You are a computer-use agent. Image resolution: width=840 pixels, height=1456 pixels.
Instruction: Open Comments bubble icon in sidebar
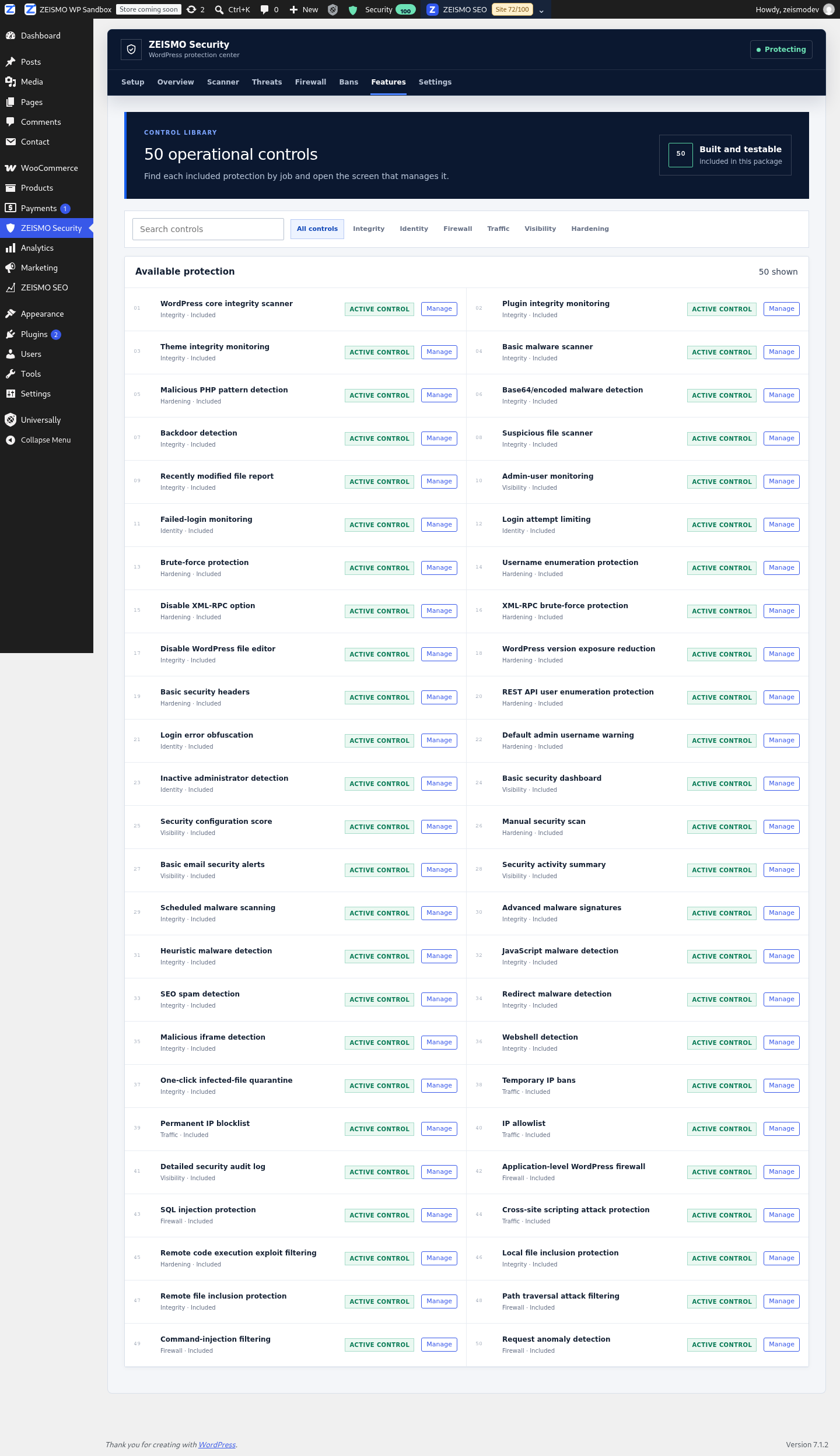pos(10,122)
